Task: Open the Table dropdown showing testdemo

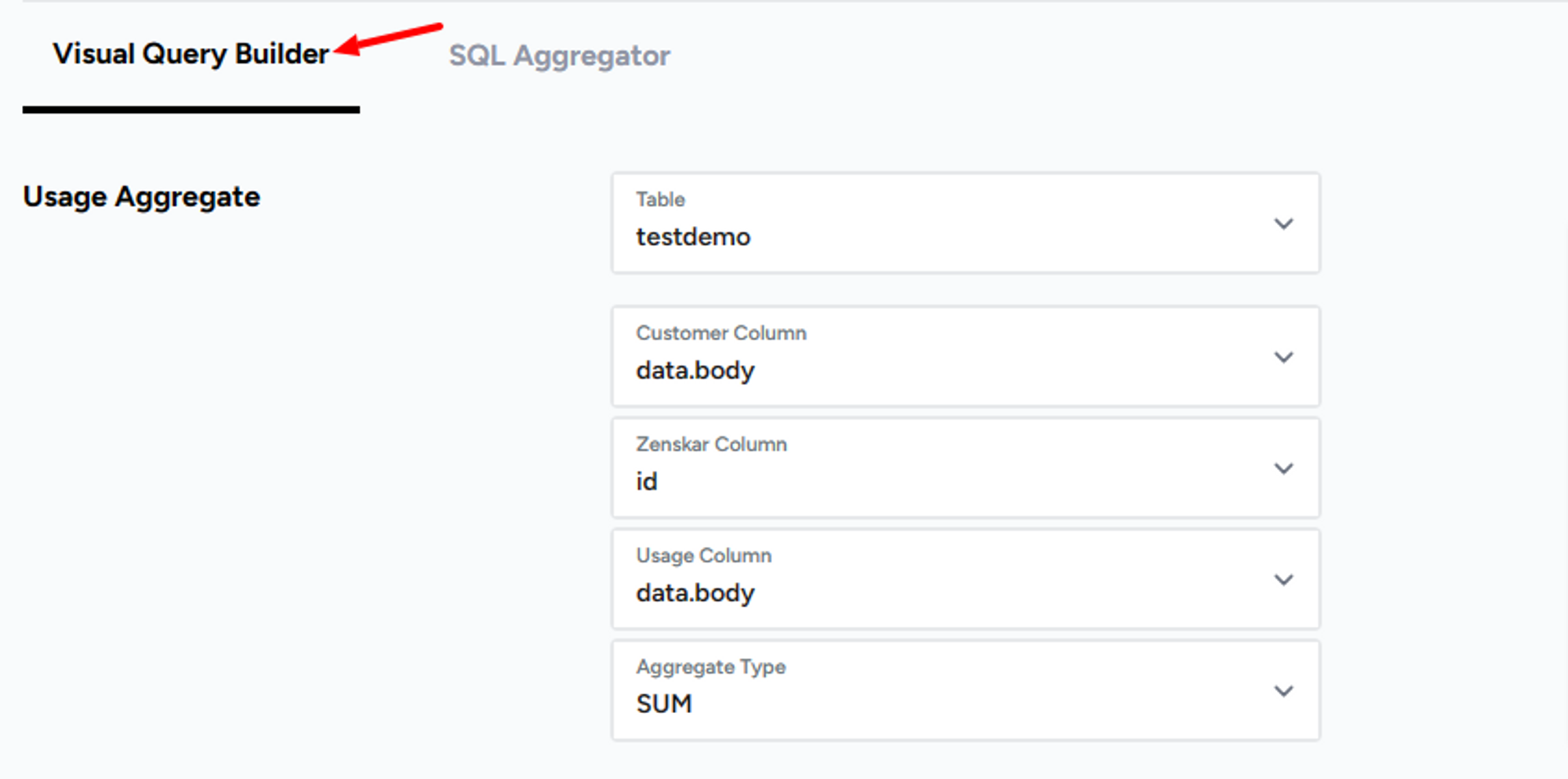Action: point(966,224)
